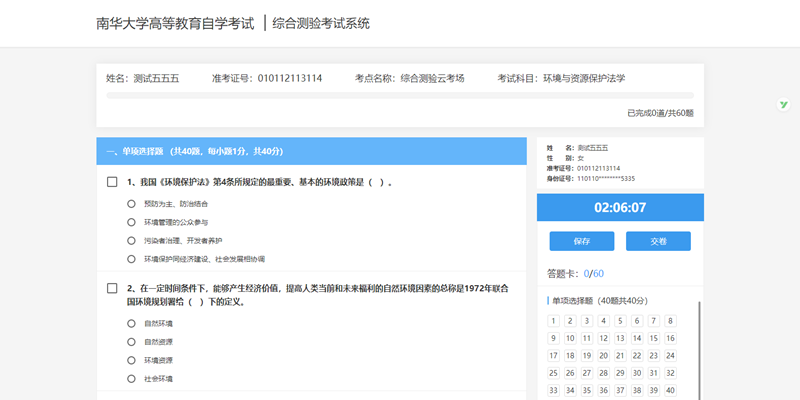800x400 pixels.
Task: Click the exam completion progress bar
Action: pyautogui.click(x=400, y=97)
